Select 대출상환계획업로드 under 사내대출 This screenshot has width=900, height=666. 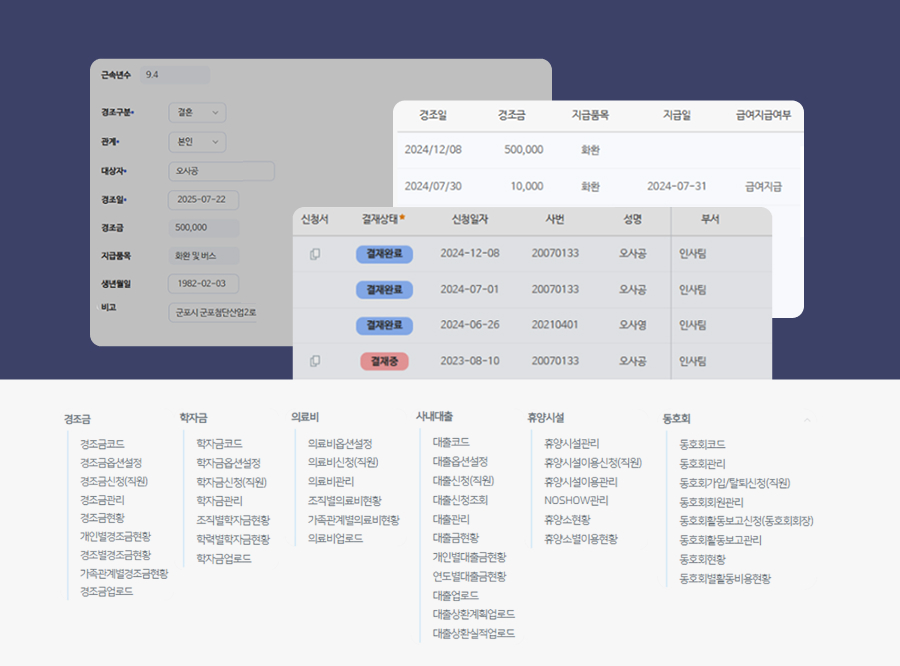coord(474,614)
